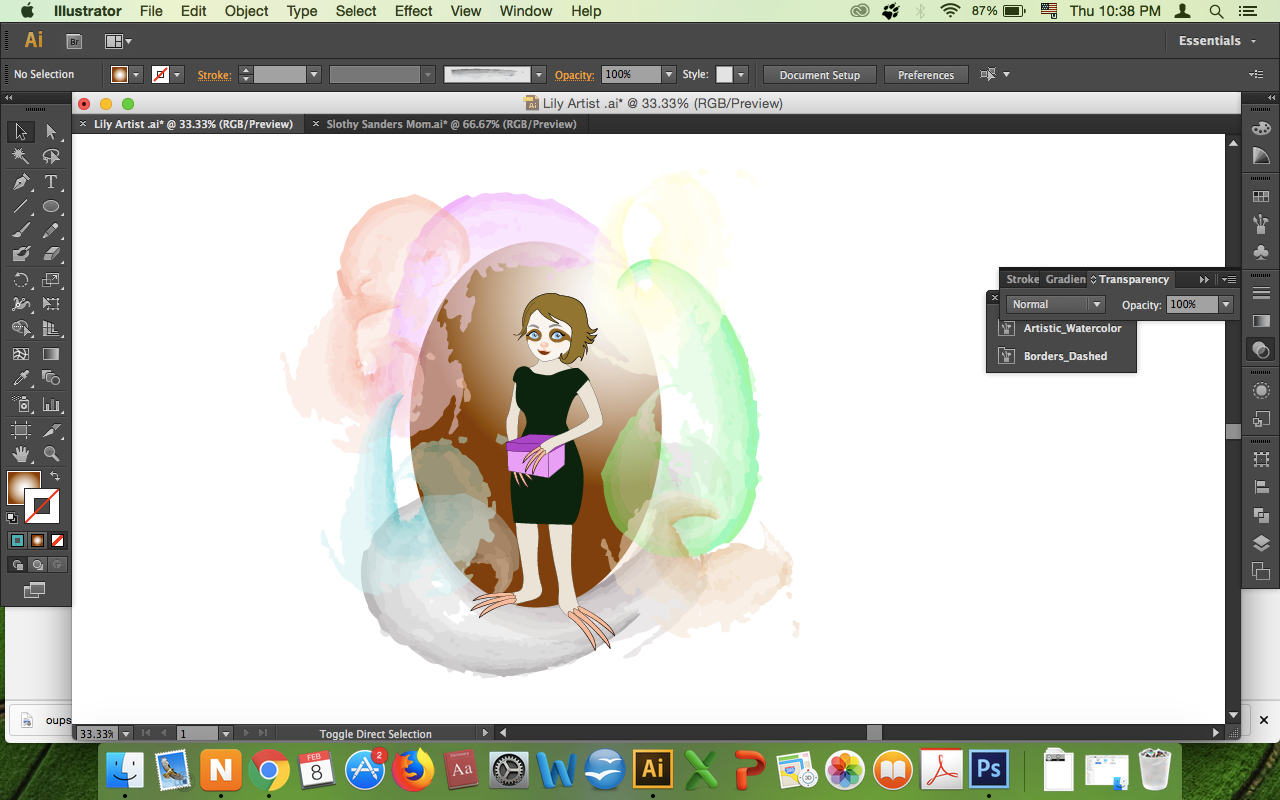Select the Pencil tool

point(51,230)
